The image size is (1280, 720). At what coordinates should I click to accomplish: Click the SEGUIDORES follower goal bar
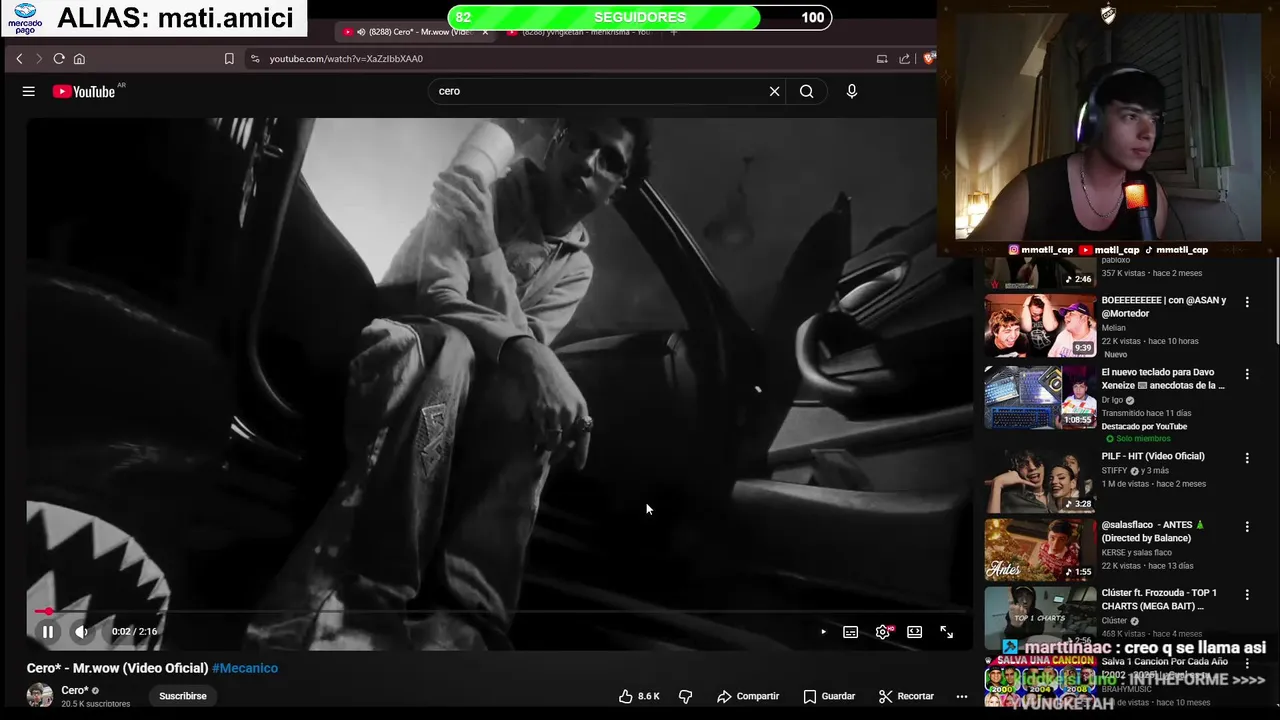(640, 17)
